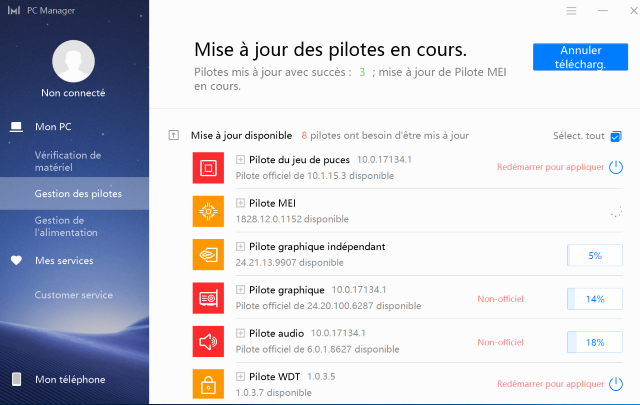Click Pilote officiel de 10.1.15.3 disponible

315,176
